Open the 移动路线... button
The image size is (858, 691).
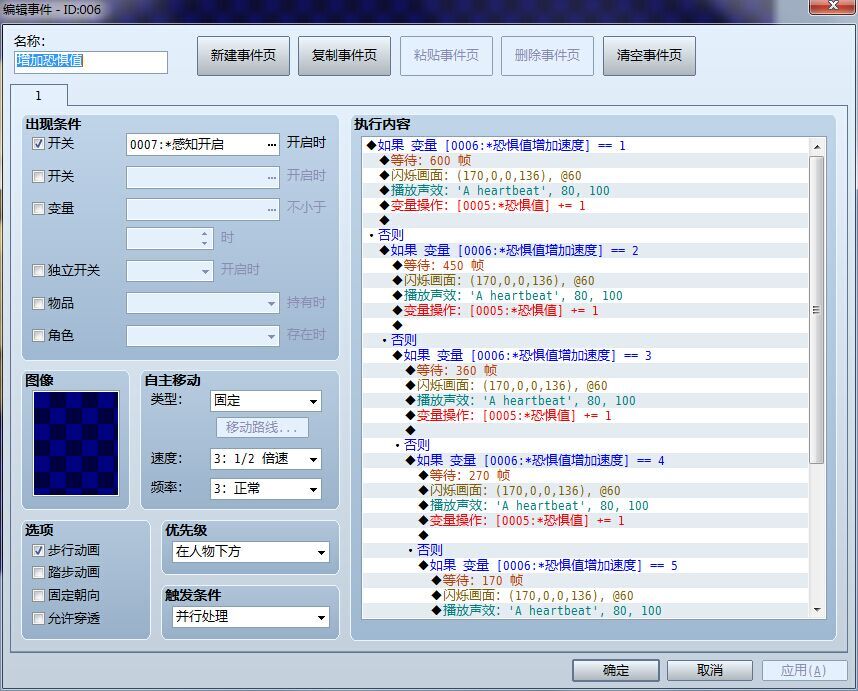[262, 427]
